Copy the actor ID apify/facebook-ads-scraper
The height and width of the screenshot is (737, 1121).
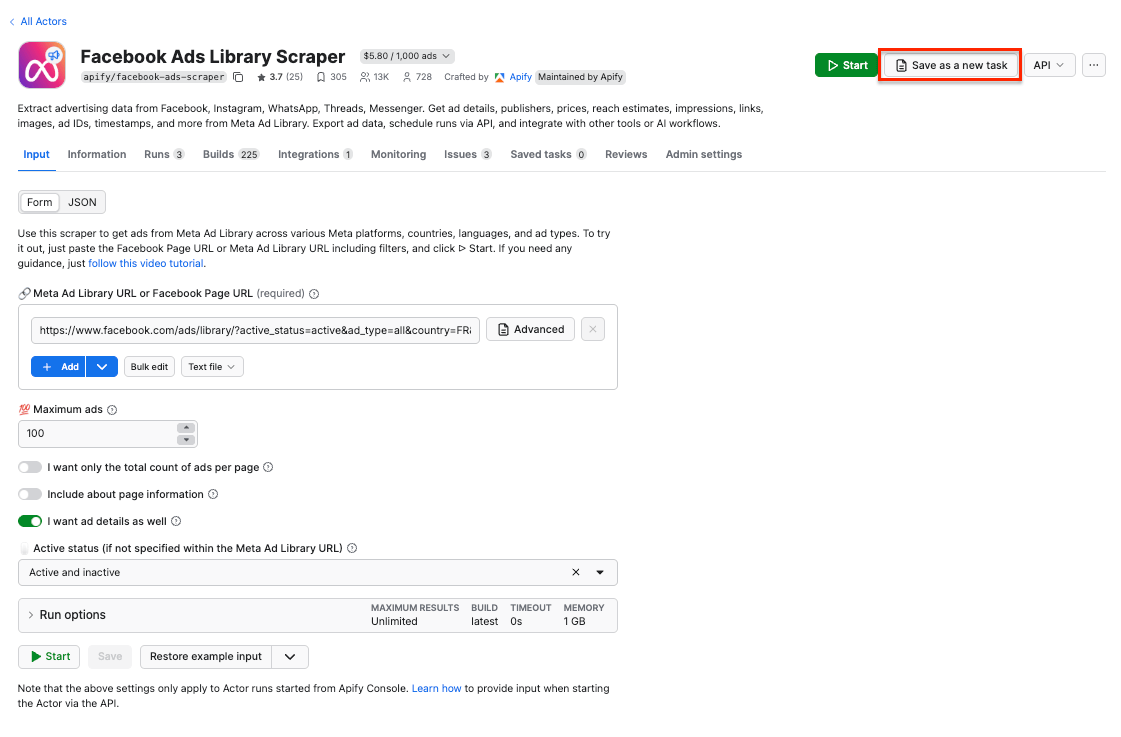coord(237,75)
